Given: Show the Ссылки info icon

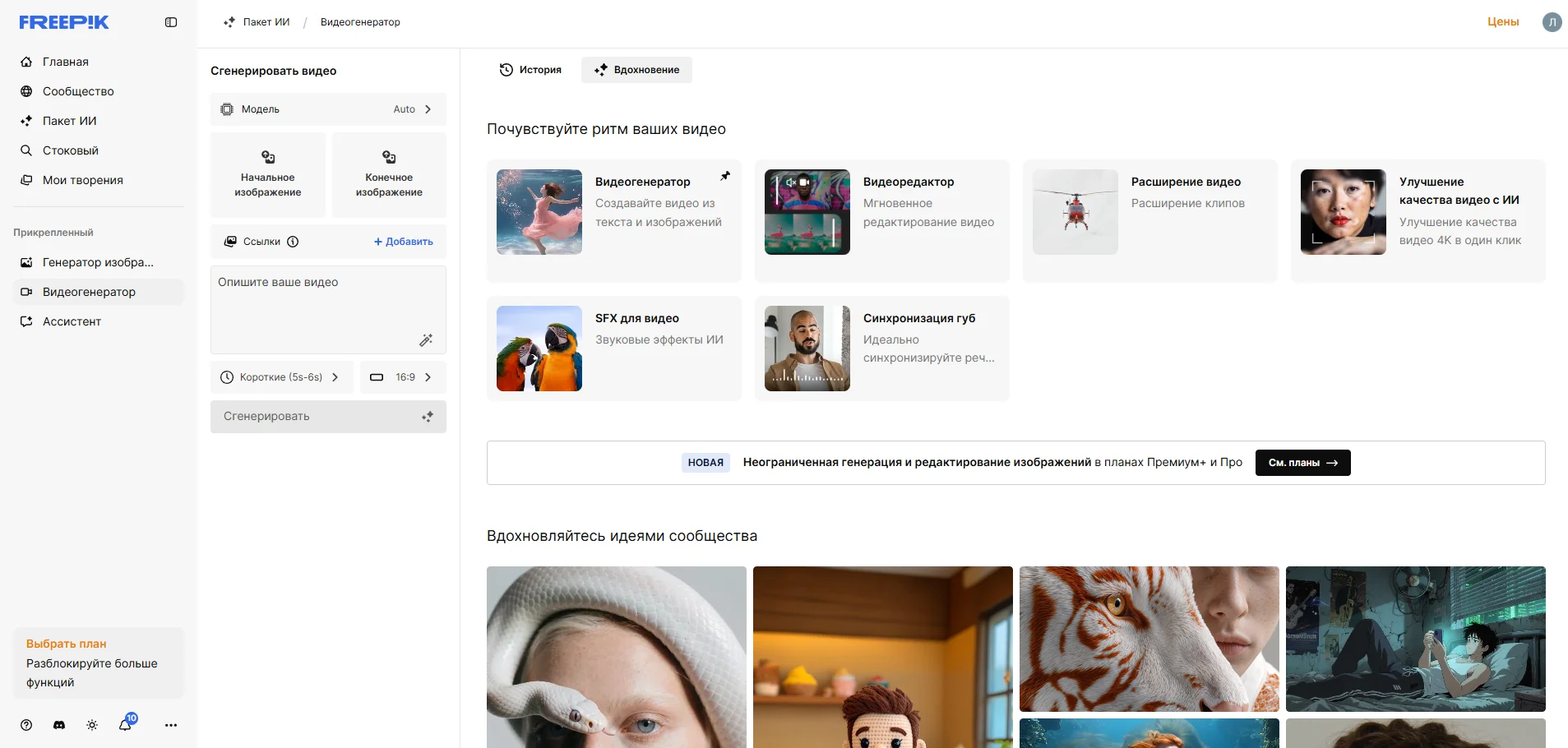Looking at the screenshot, I should [293, 242].
